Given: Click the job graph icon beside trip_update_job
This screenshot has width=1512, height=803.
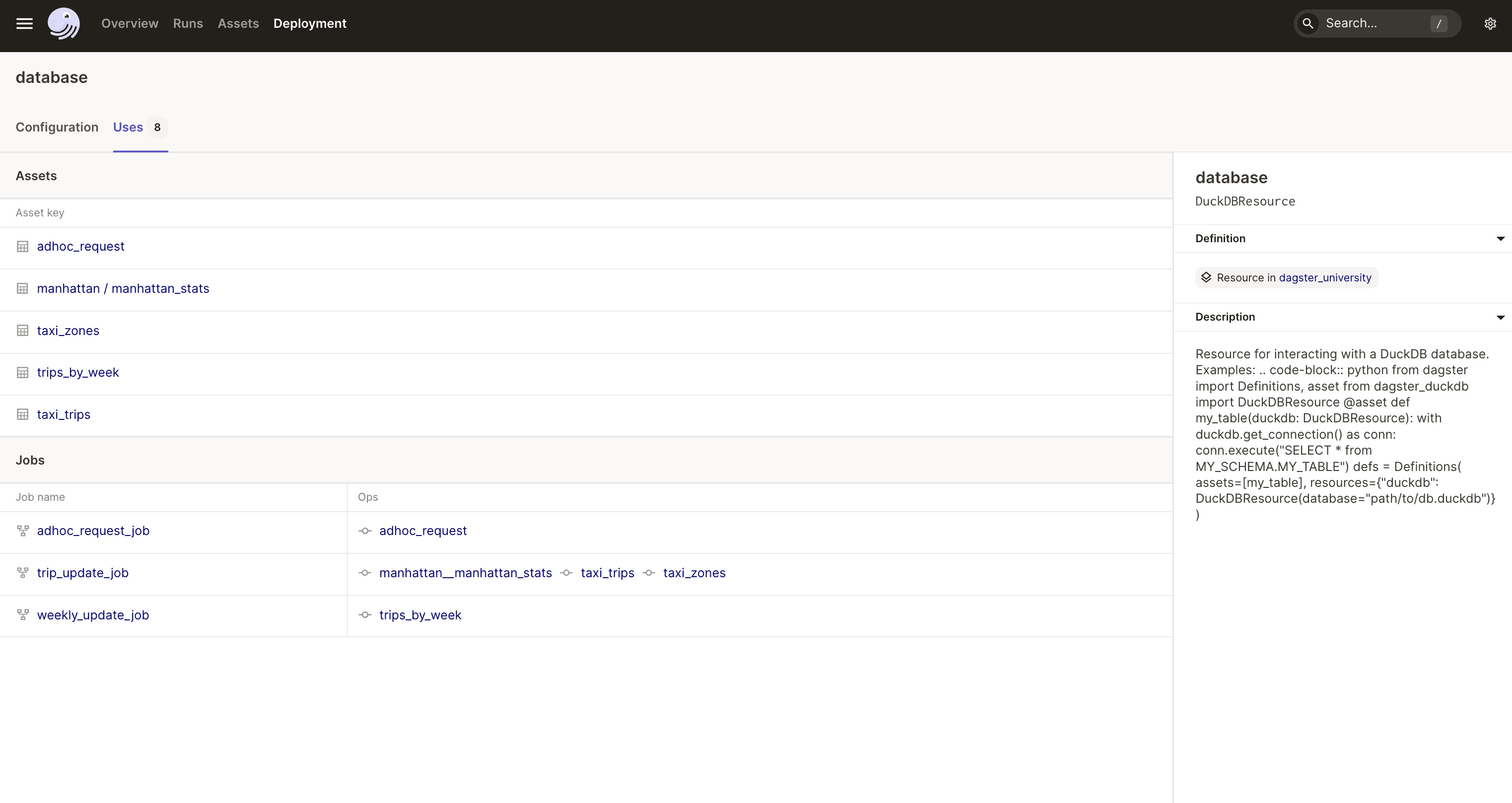Looking at the screenshot, I should (22, 572).
